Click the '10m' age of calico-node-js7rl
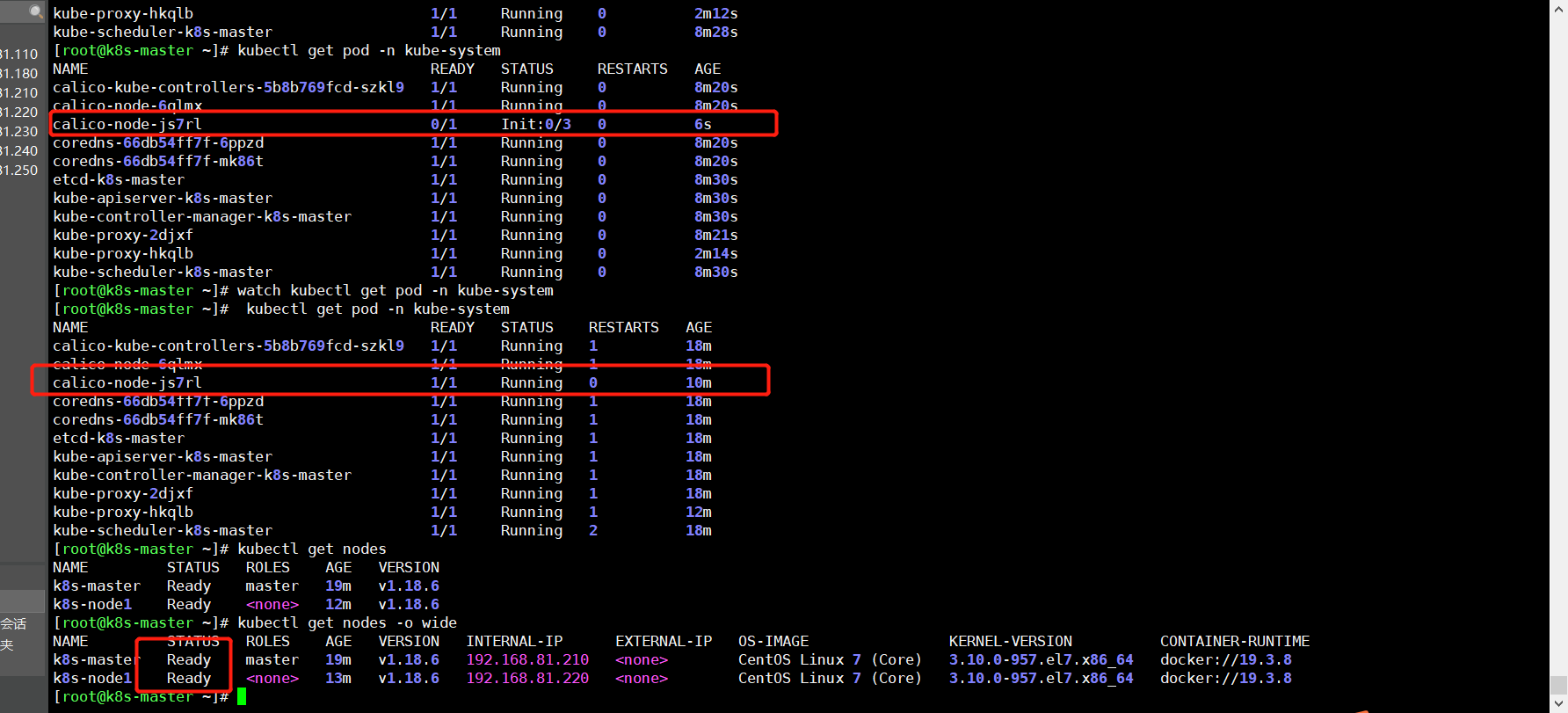 pos(699,382)
